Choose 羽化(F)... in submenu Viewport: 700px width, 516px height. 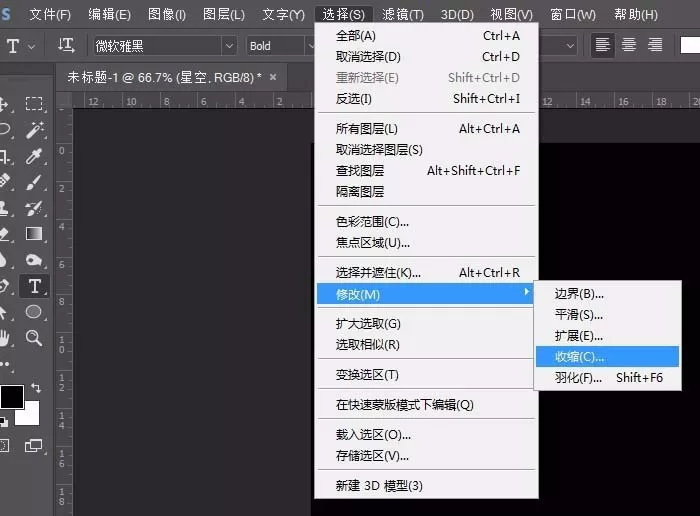tap(608, 378)
